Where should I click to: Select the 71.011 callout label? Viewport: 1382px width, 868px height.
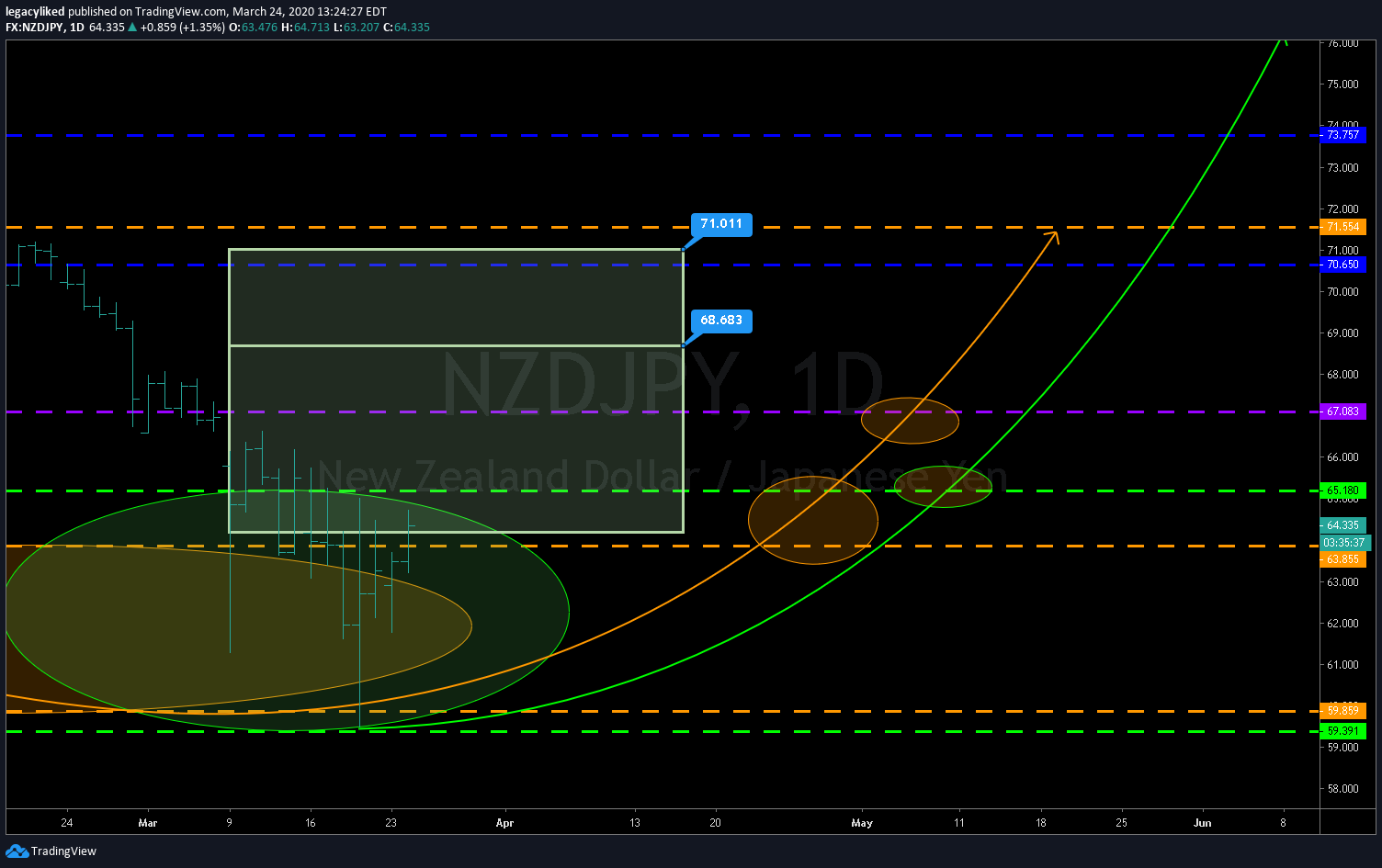tap(721, 224)
